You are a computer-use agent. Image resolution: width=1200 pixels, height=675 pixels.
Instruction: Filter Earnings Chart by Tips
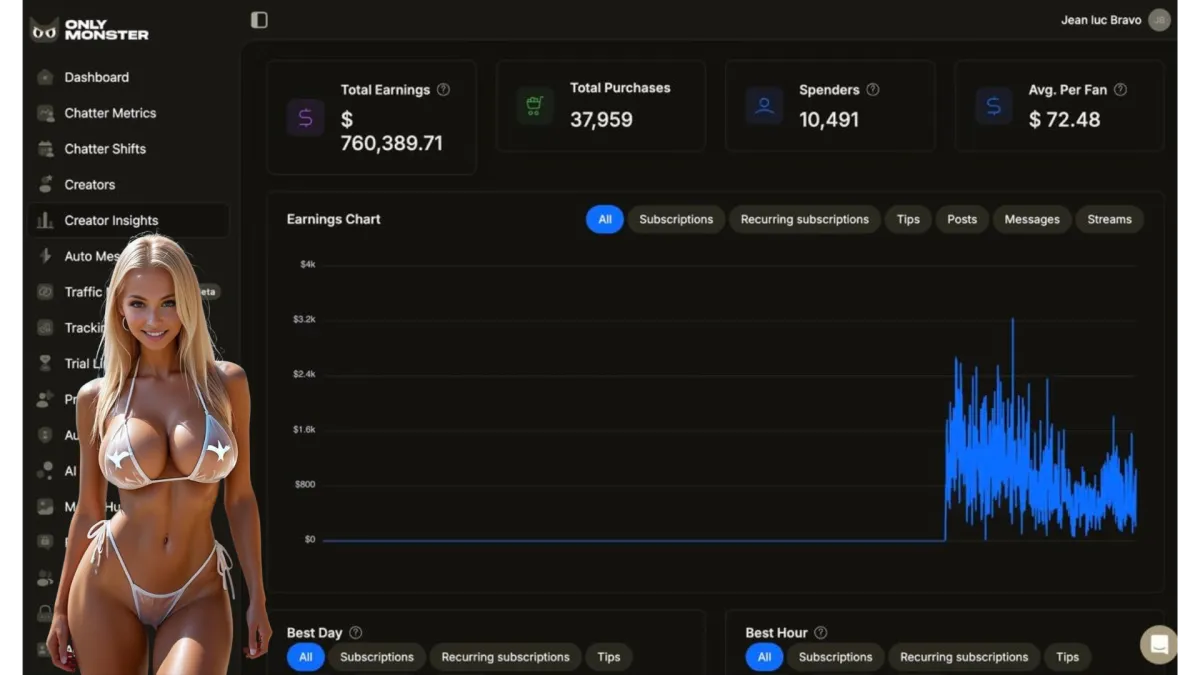click(x=908, y=219)
